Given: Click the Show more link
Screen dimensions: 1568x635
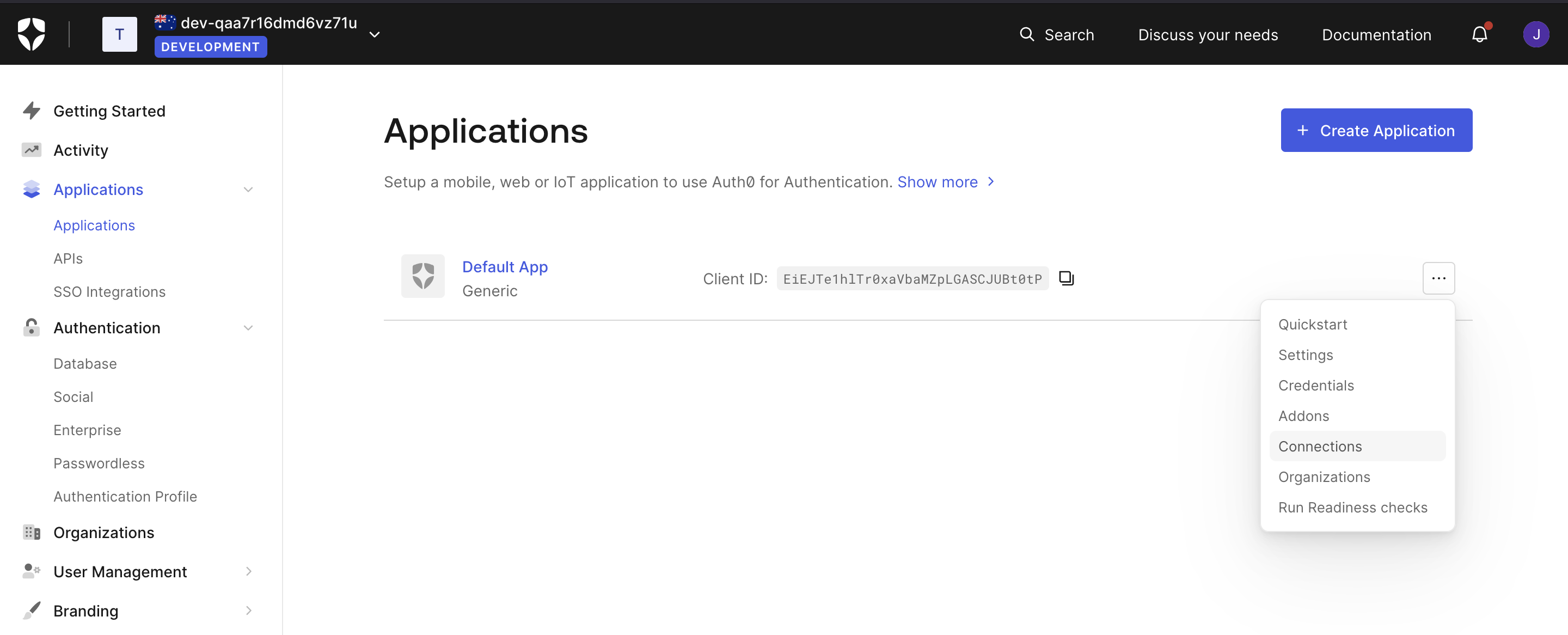Looking at the screenshot, I should (x=938, y=181).
